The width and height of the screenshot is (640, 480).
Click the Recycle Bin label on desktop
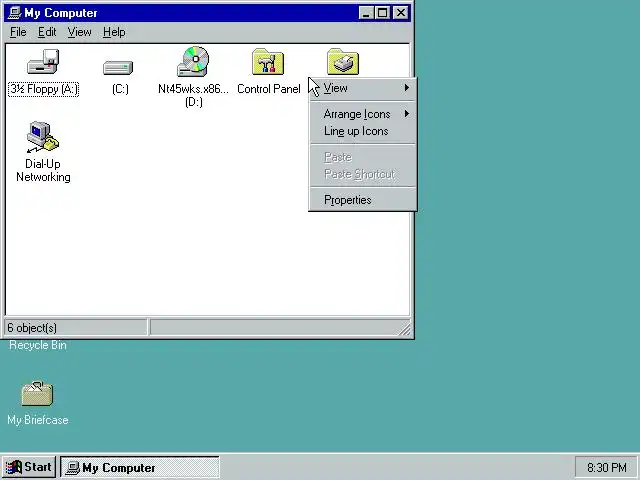(x=38, y=345)
